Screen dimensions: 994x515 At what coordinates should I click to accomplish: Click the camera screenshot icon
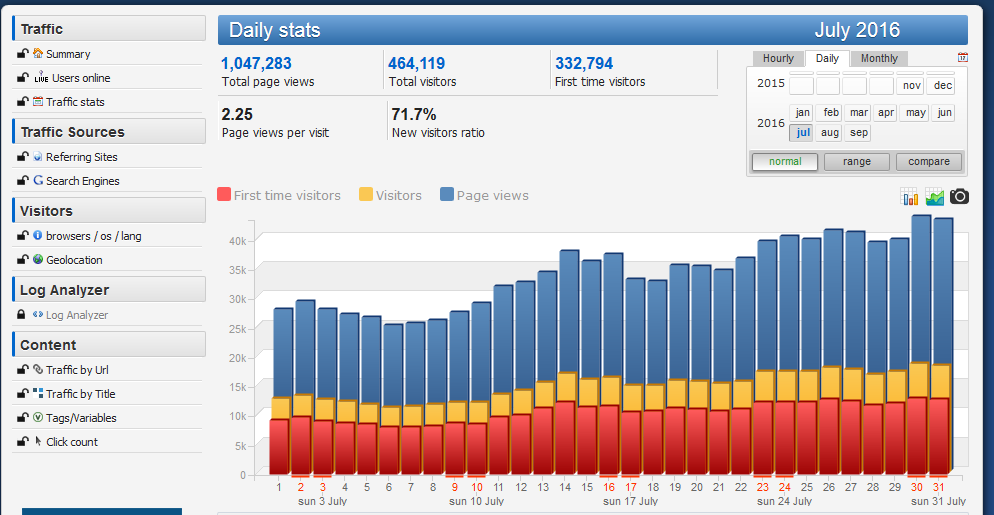tap(959, 196)
